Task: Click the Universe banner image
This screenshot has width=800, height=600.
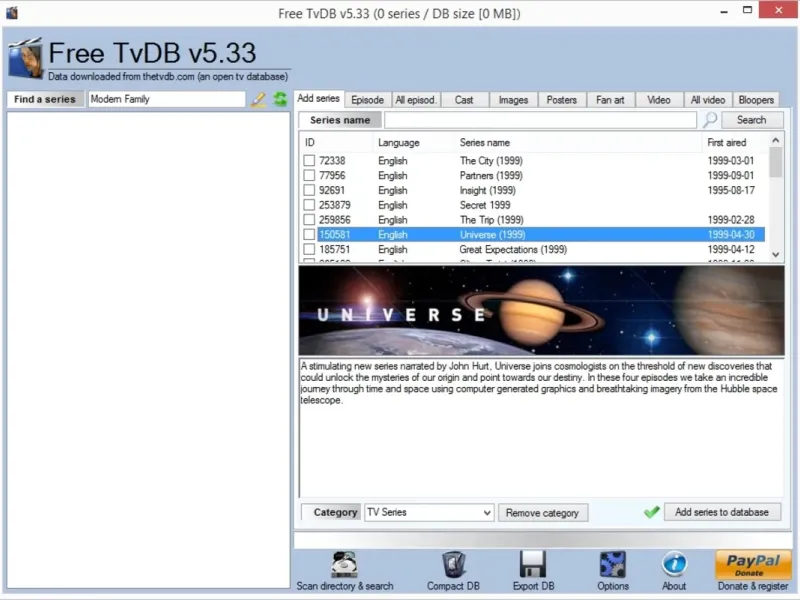Action: pyautogui.click(x=541, y=310)
